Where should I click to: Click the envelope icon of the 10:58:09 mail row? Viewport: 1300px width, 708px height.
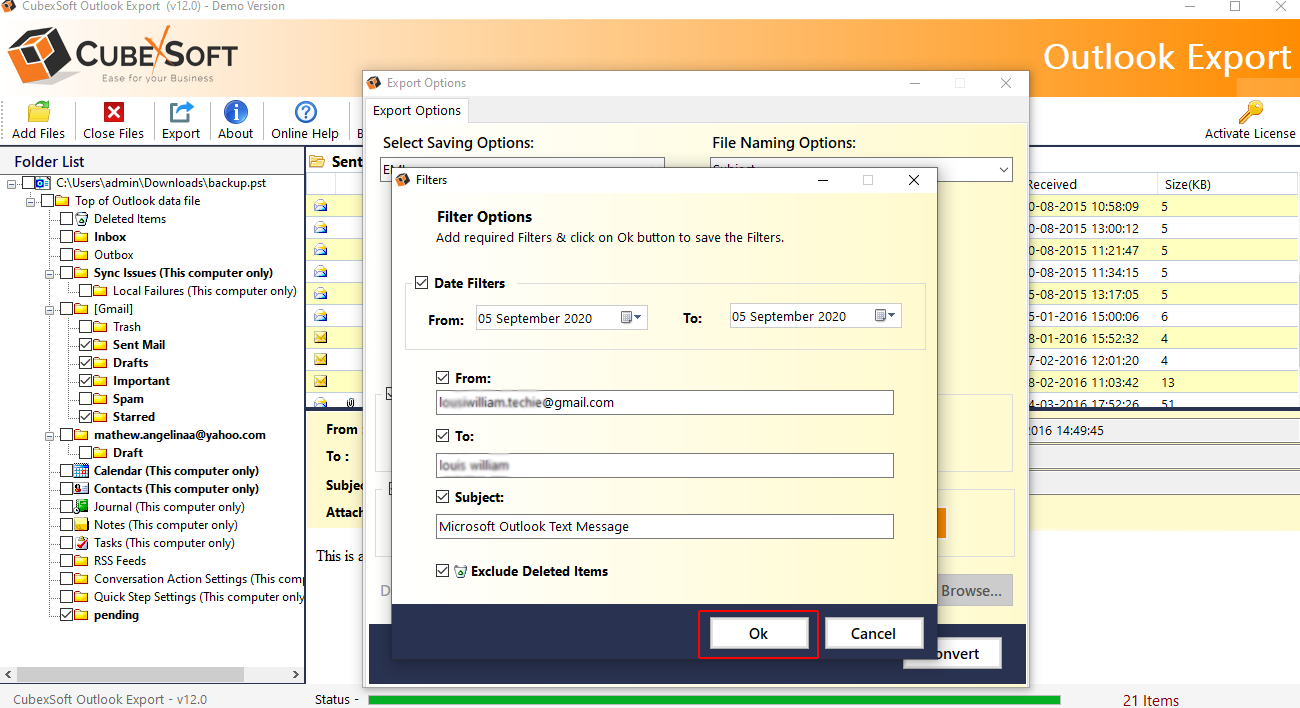click(x=321, y=206)
